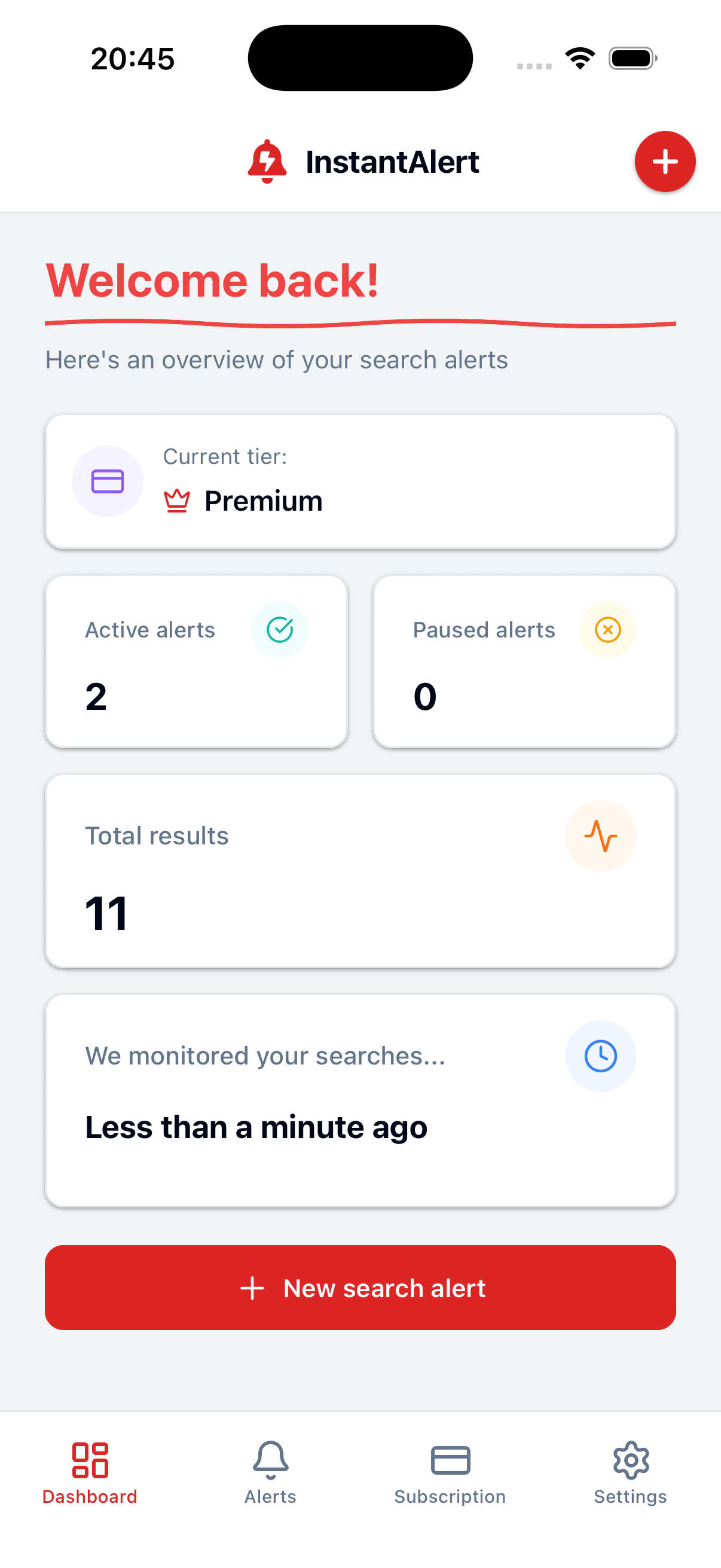Viewport: 721px width, 1568px height.
Task: Click the purple credit card tier icon
Action: (x=107, y=481)
